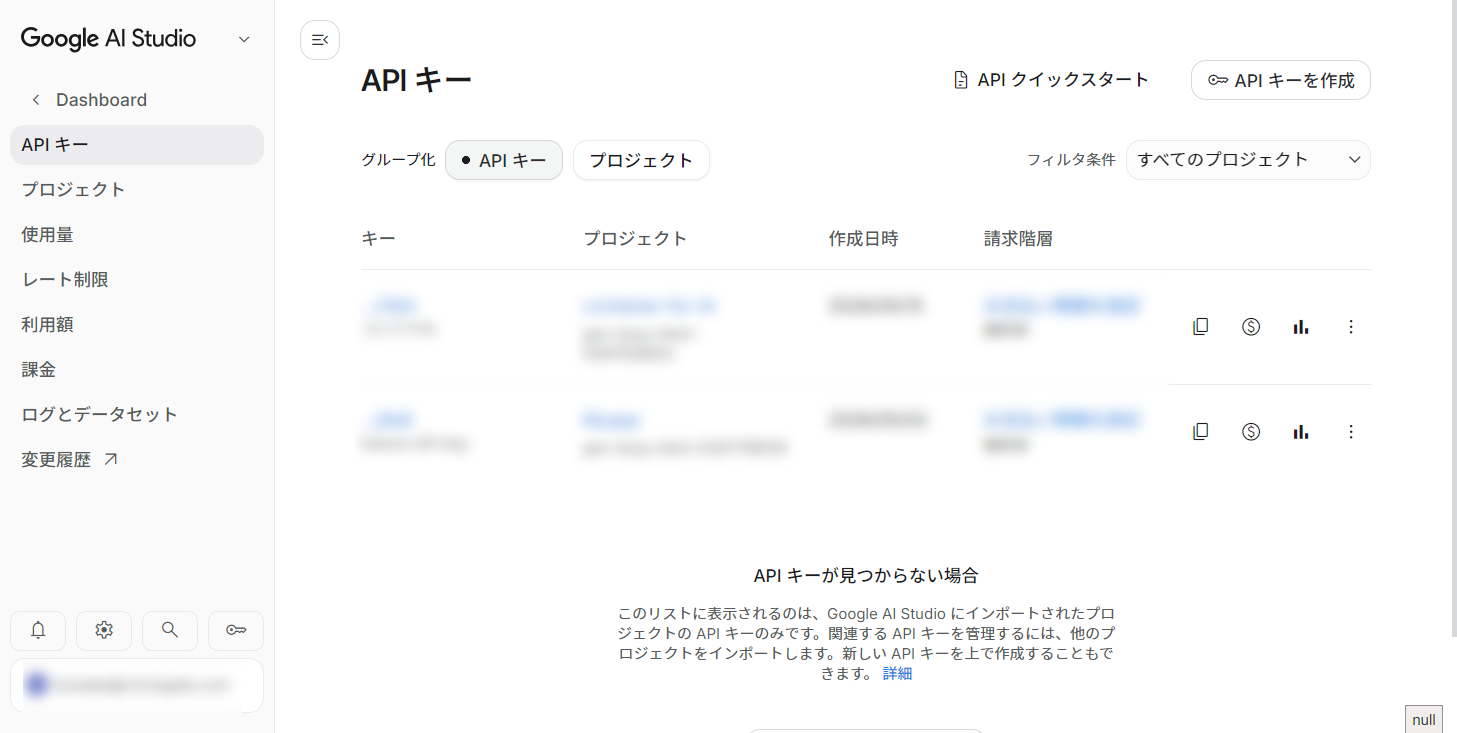Go to レート制限 page
Viewport: 1457px width, 733px height.
[137, 280]
